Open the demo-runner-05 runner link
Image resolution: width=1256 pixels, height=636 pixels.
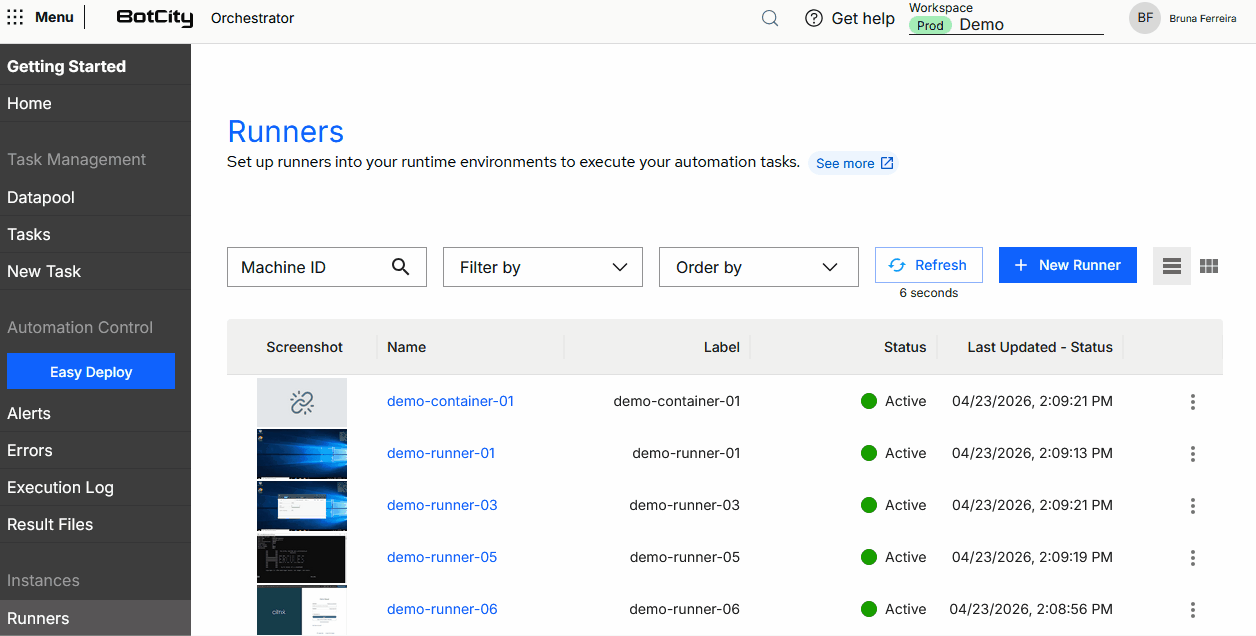pyautogui.click(x=442, y=557)
